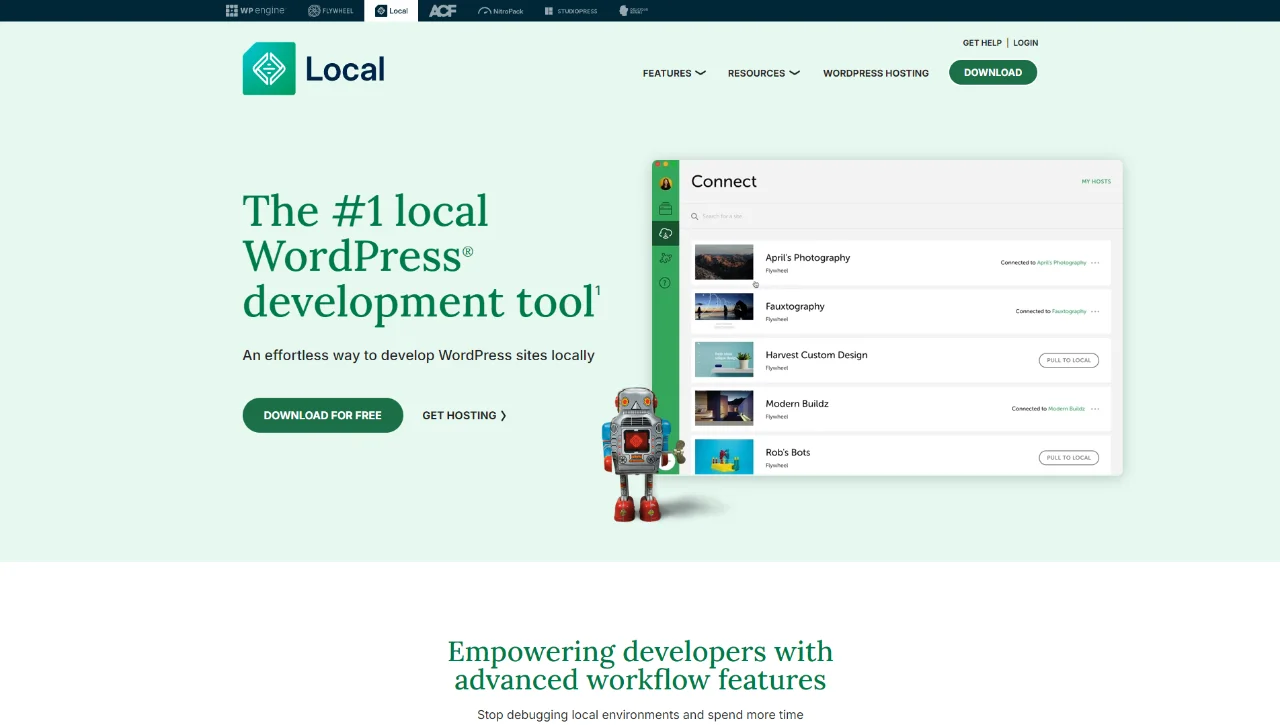Click the WP Engine logo in the brand bar

256,10
